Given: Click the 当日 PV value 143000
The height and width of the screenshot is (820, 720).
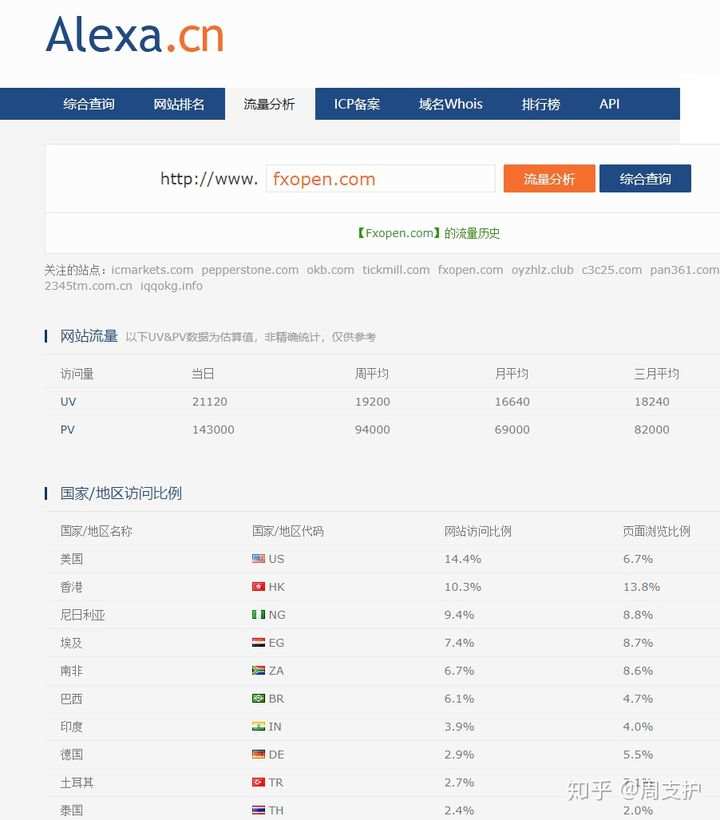Looking at the screenshot, I should (213, 429).
